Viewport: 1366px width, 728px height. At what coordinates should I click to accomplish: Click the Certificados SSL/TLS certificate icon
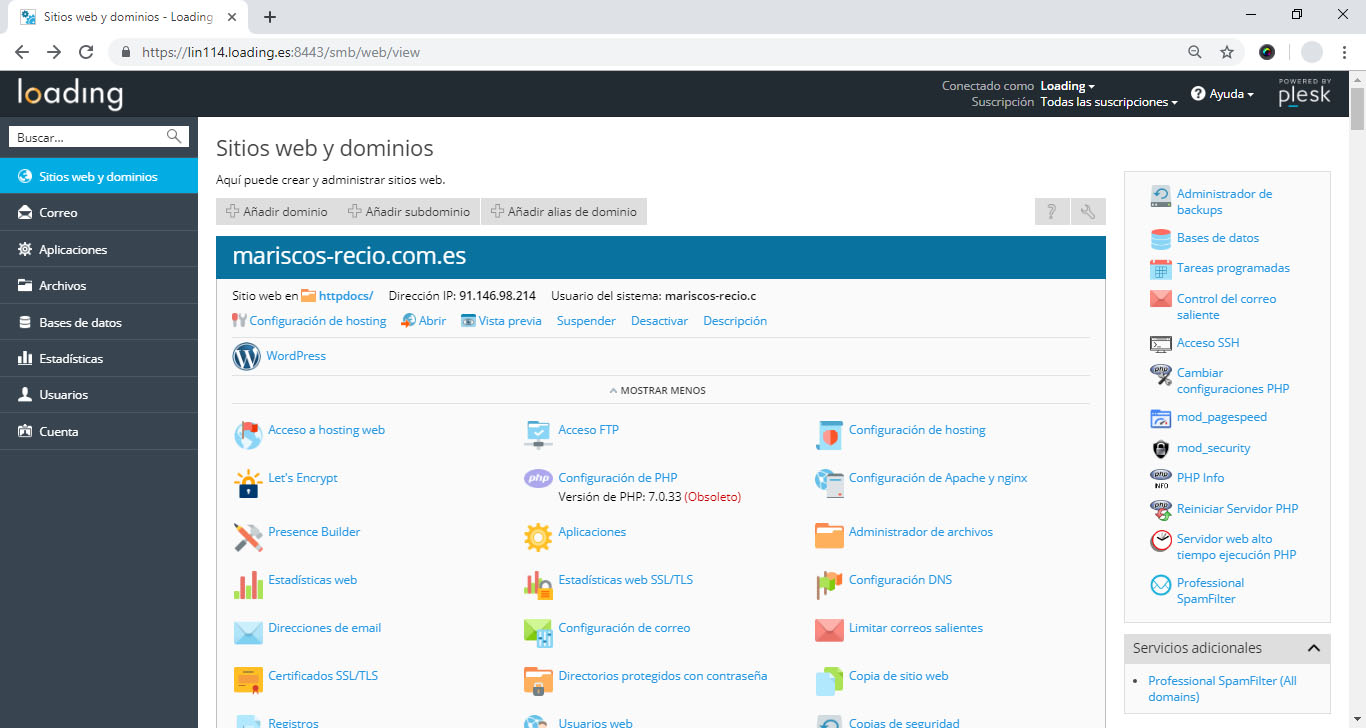[x=247, y=681]
